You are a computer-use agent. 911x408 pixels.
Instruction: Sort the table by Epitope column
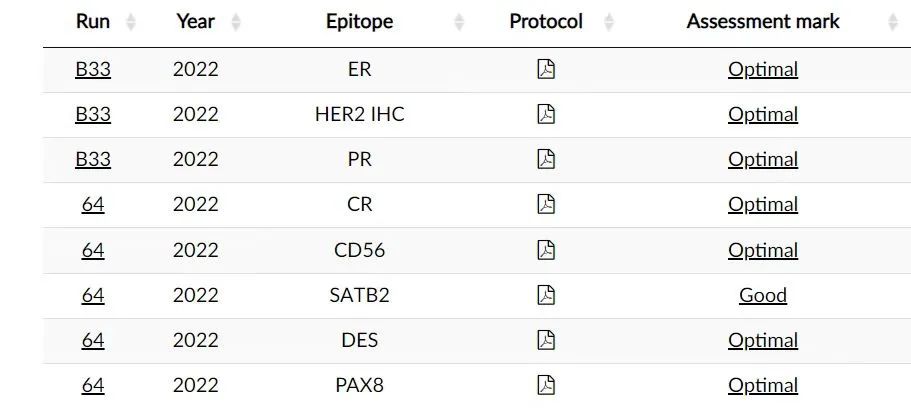(x=359, y=21)
